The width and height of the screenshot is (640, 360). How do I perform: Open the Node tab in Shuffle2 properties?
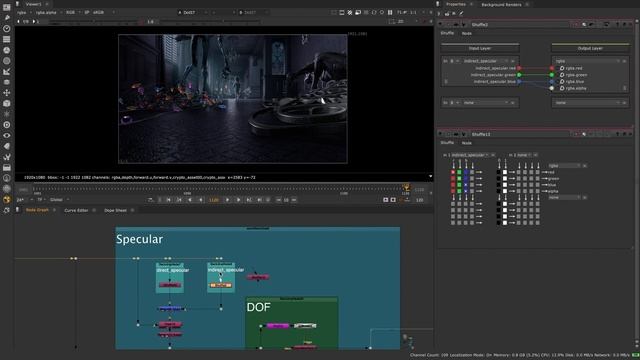467,33
